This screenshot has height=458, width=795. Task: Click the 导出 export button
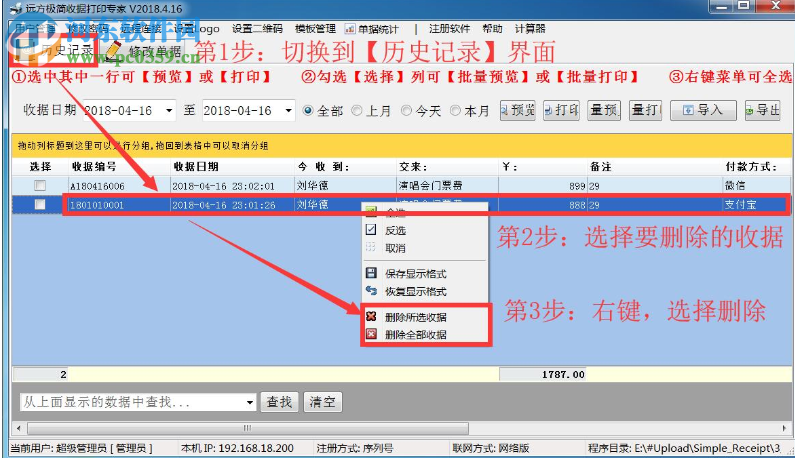(x=763, y=110)
